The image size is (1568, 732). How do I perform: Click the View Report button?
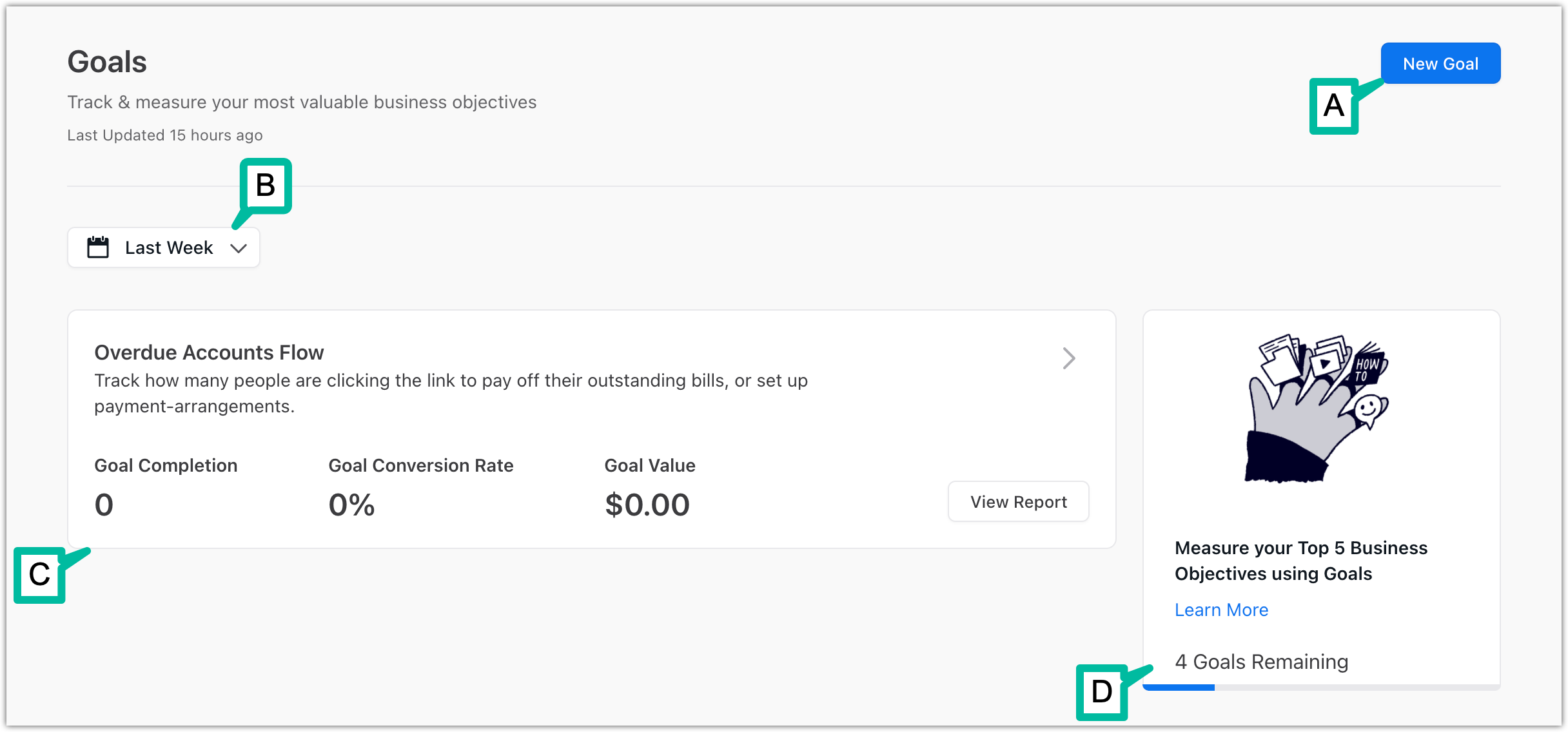[x=1018, y=501]
